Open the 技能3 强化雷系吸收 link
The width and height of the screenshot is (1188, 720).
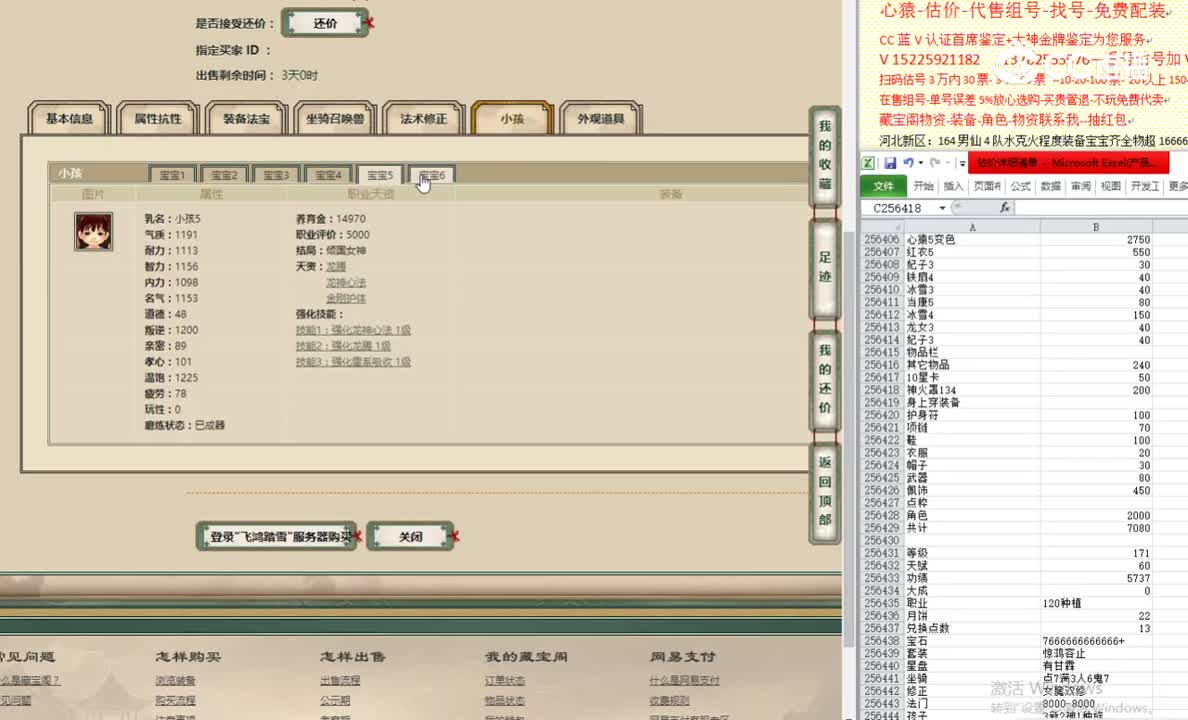[x=353, y=362]
